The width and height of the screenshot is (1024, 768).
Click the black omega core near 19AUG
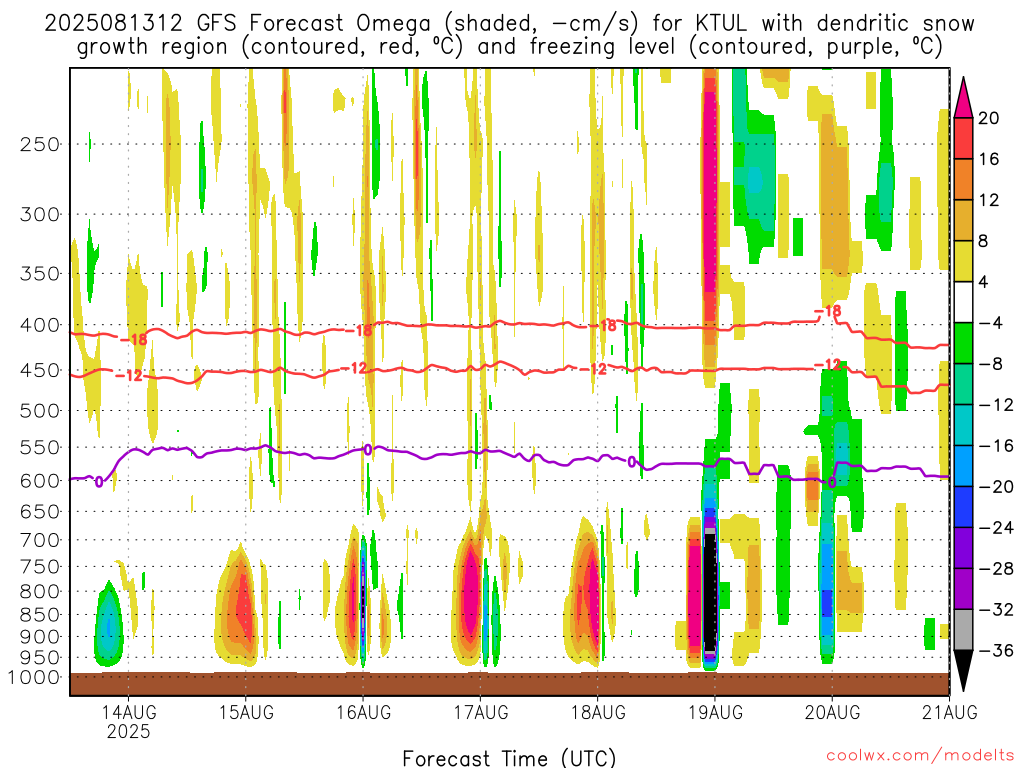click(x=710, y=591)
